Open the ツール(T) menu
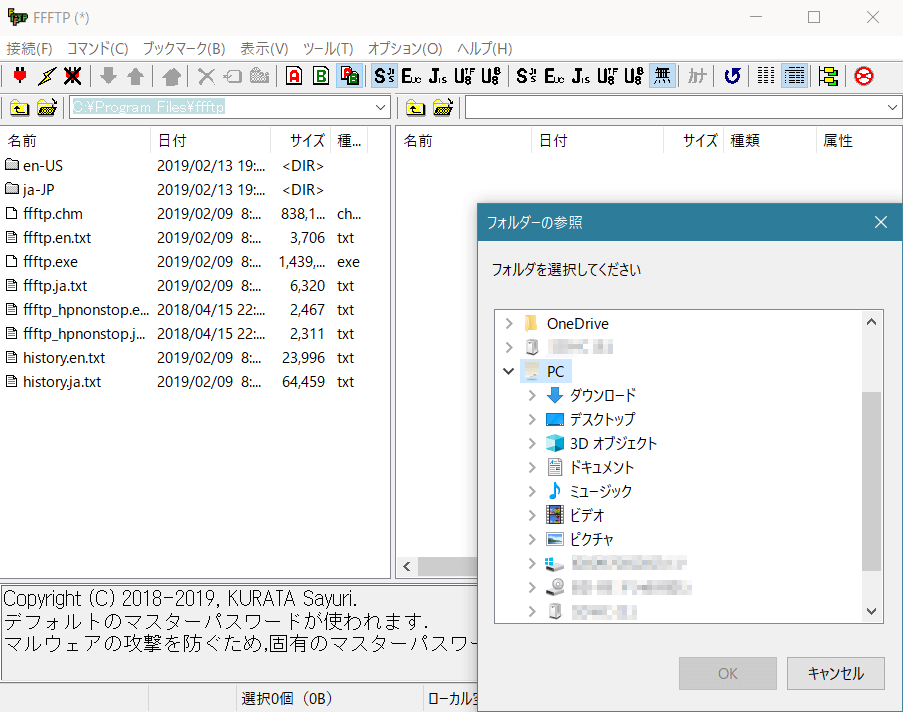Screen dimensions: 903x712 tap(328, 49)
